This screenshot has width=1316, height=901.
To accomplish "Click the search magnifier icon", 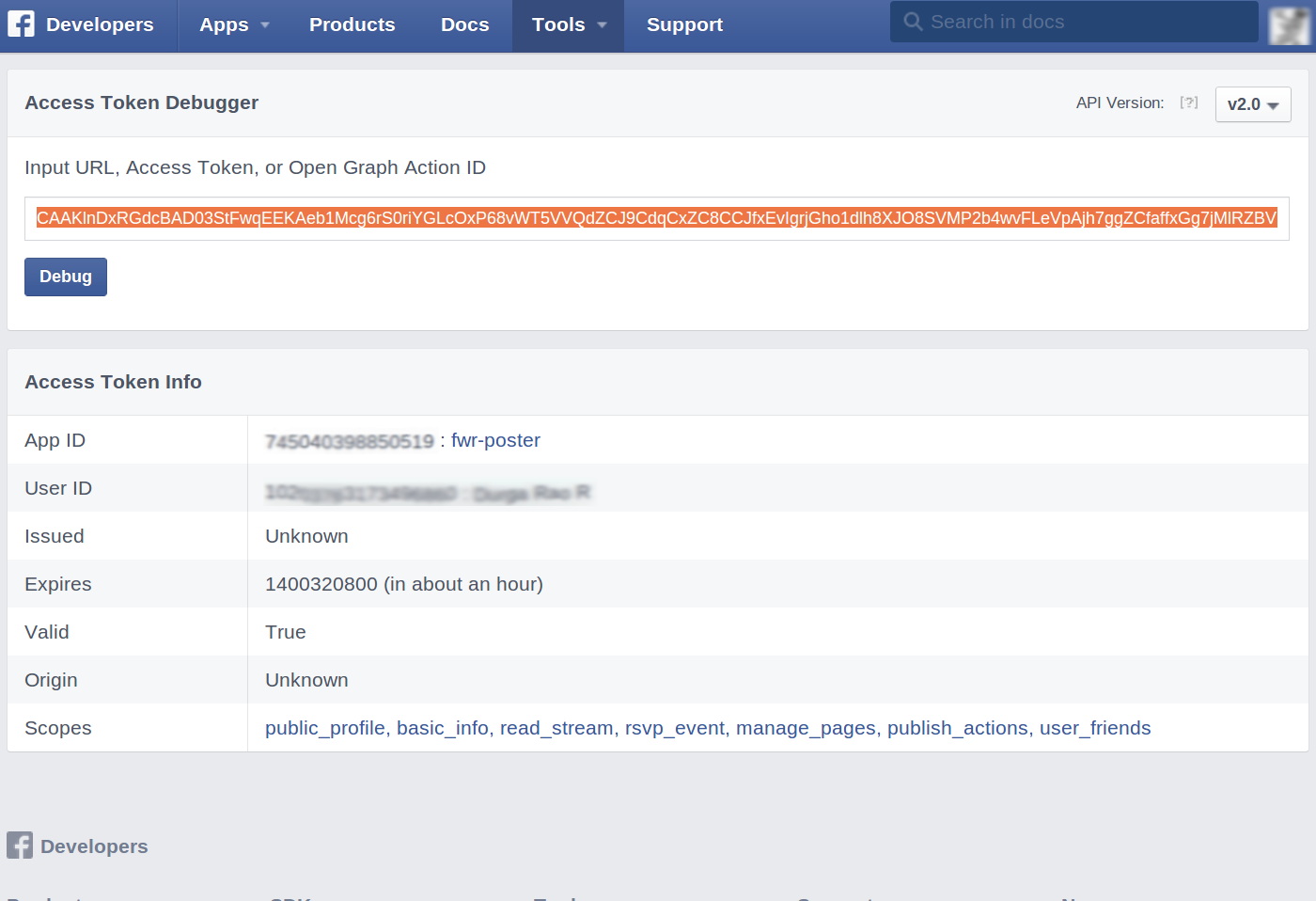I will pos(913,22).
